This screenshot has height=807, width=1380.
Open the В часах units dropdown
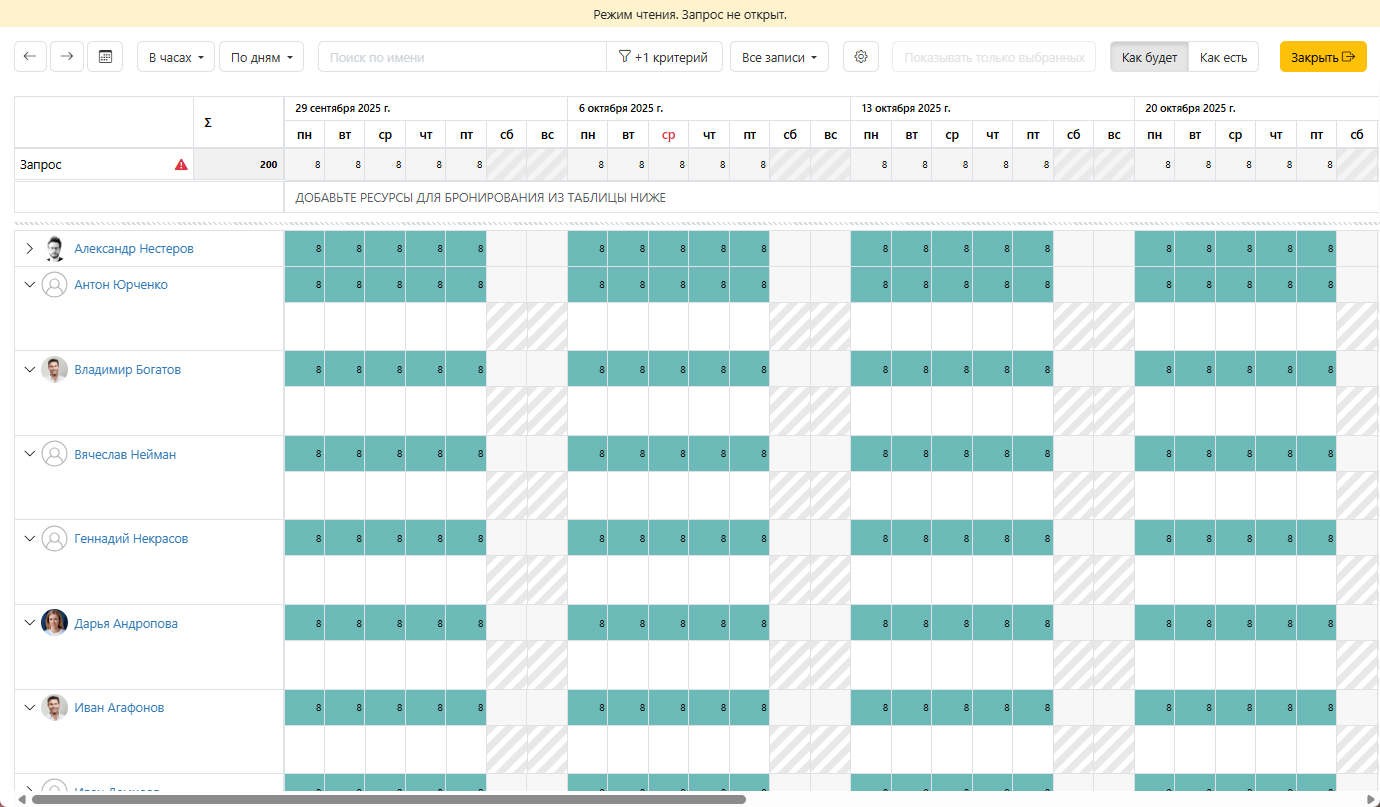[175, 57]
